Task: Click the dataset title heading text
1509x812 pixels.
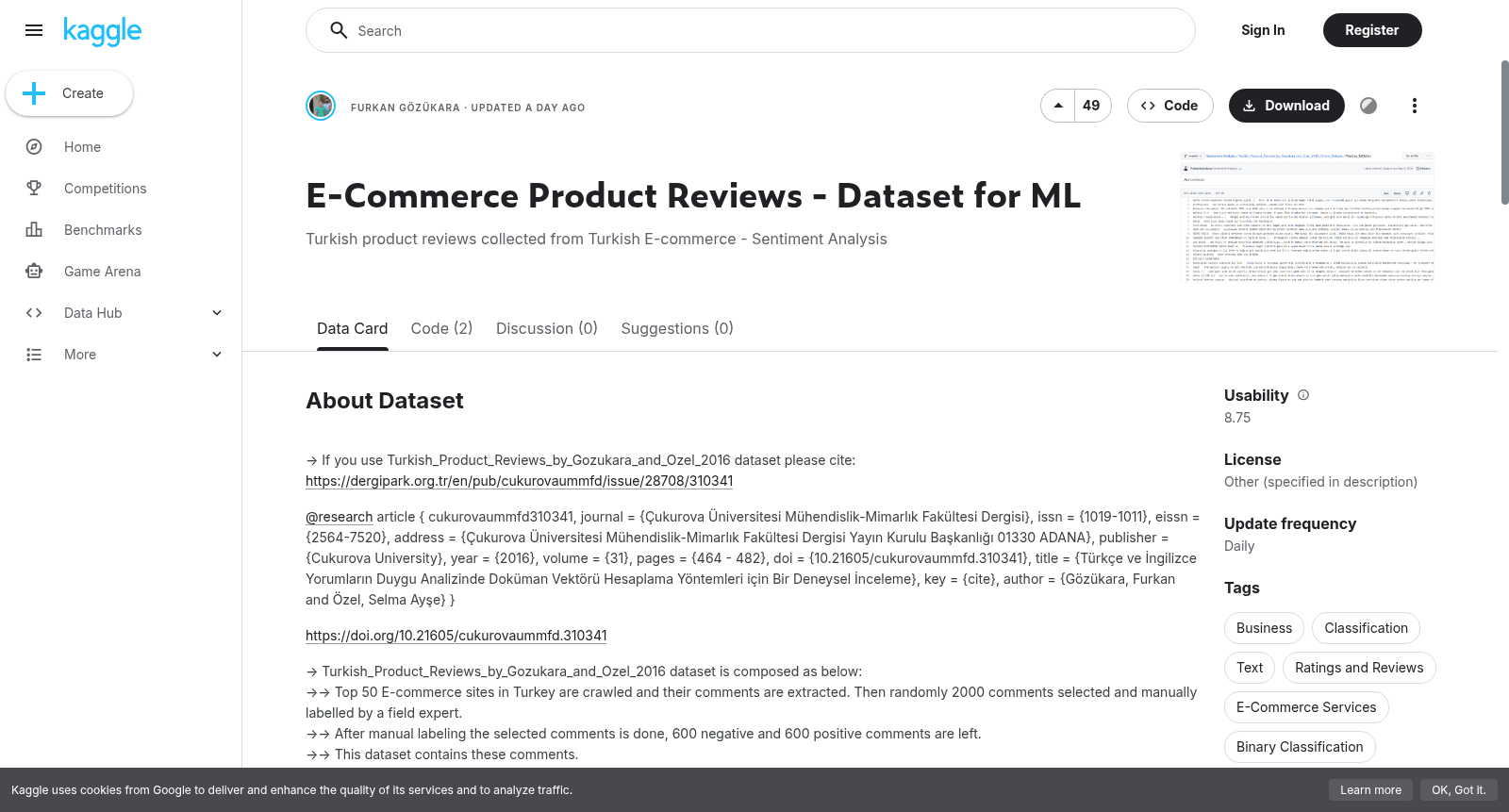Action: (x=693, y=196)
